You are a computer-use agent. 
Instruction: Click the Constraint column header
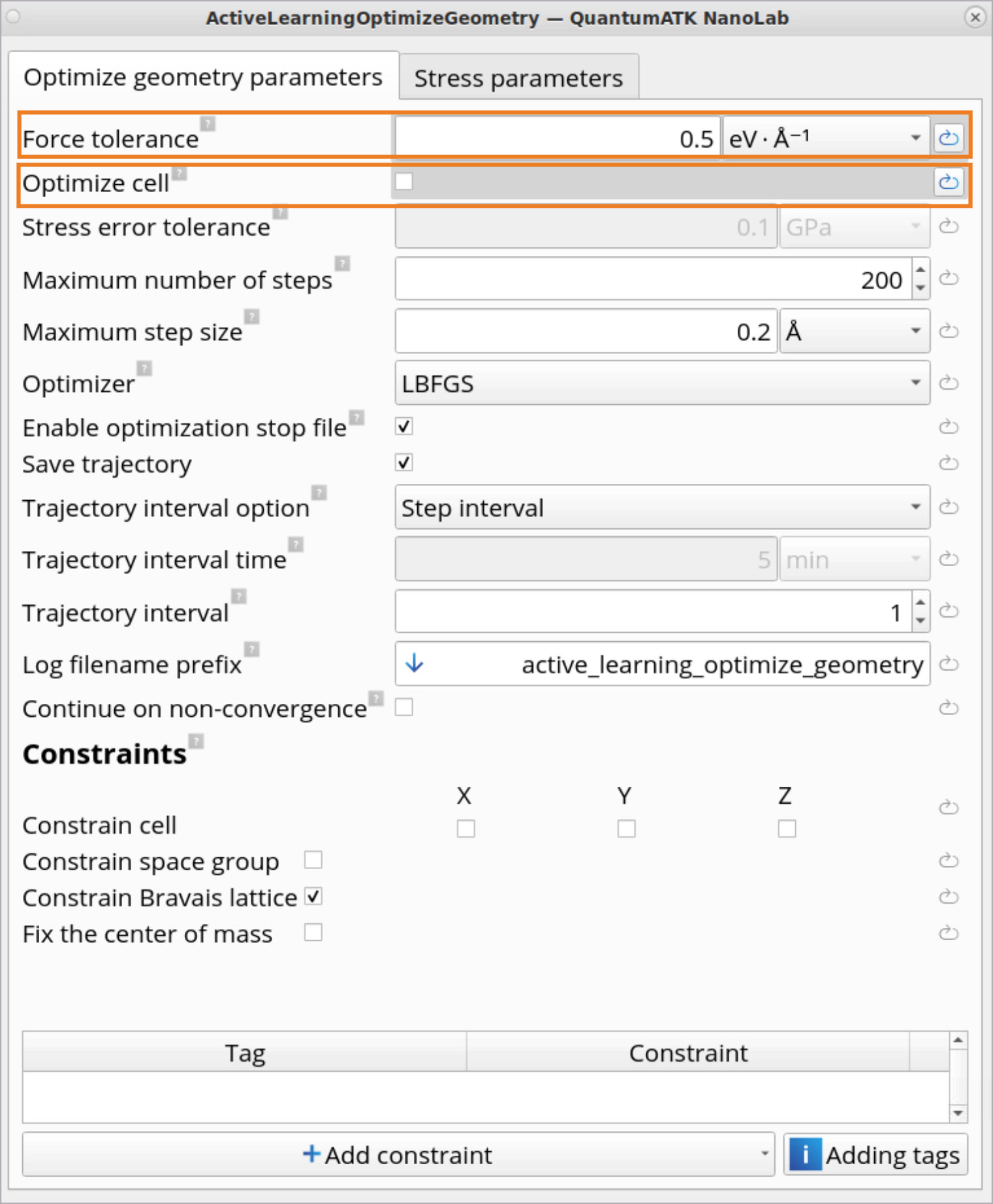click(688, 1053)
